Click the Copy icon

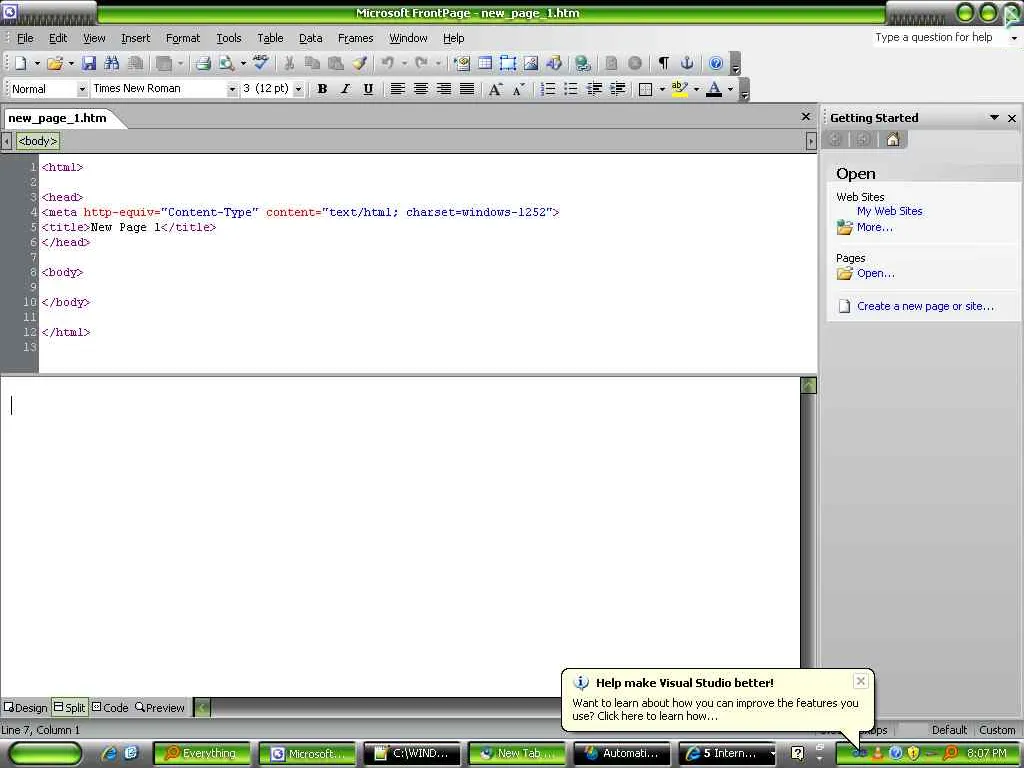pos(312,63)
